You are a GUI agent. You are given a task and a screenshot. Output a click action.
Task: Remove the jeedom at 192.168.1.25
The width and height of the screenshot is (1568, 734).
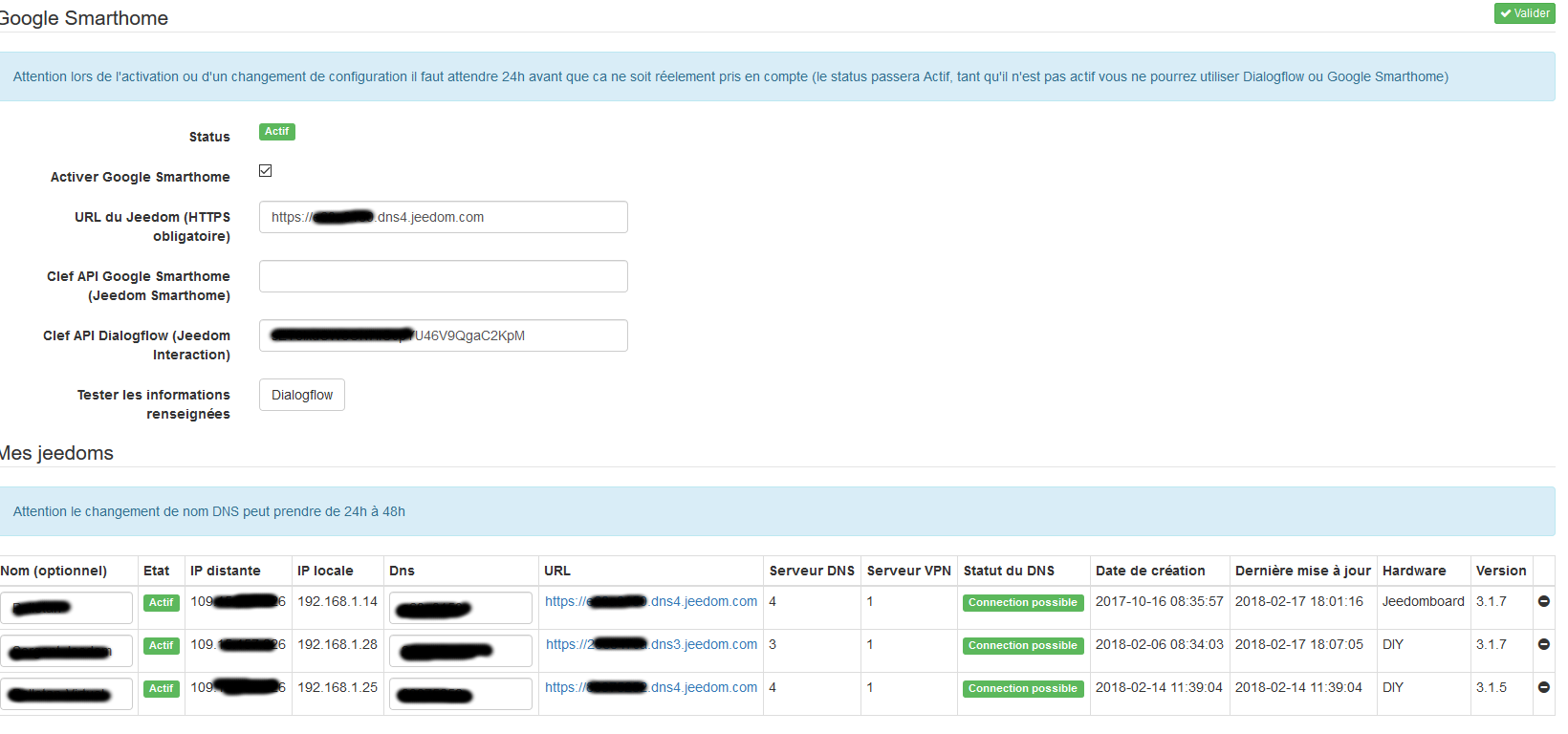[x=1543, y=687]
